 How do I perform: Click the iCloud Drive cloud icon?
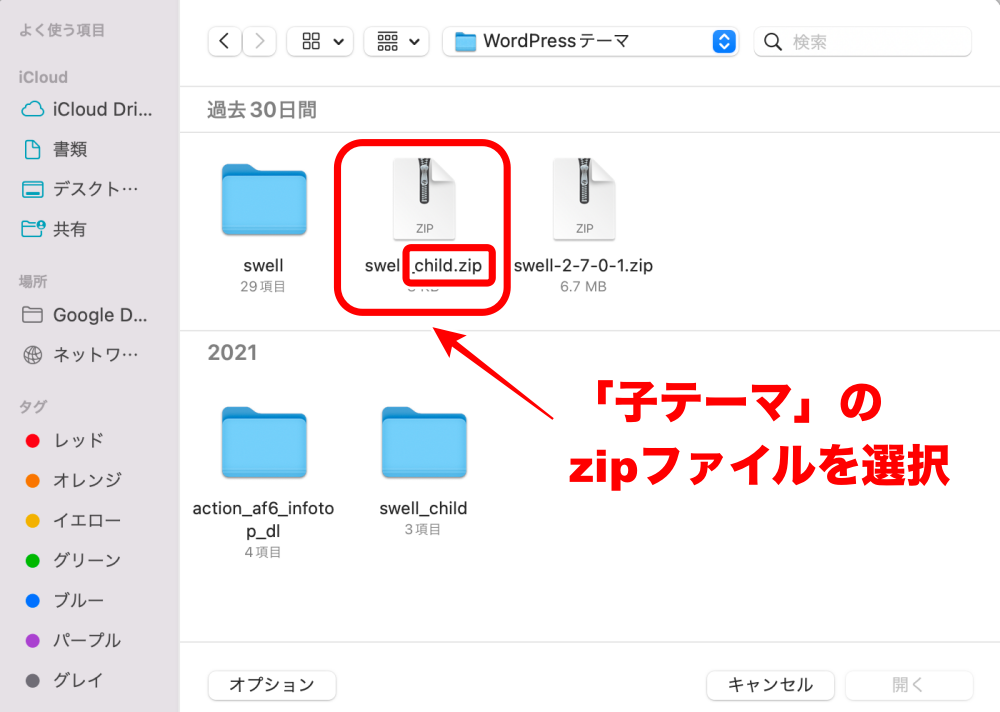pos(33,109)
